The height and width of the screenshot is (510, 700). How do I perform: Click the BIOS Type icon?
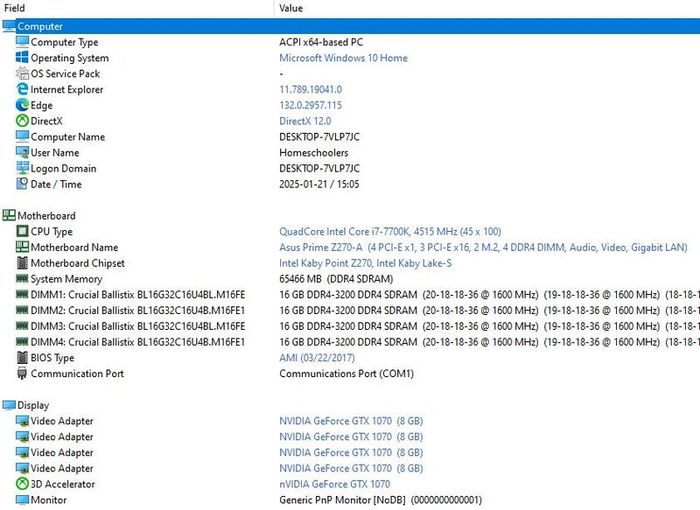[22, 358]
